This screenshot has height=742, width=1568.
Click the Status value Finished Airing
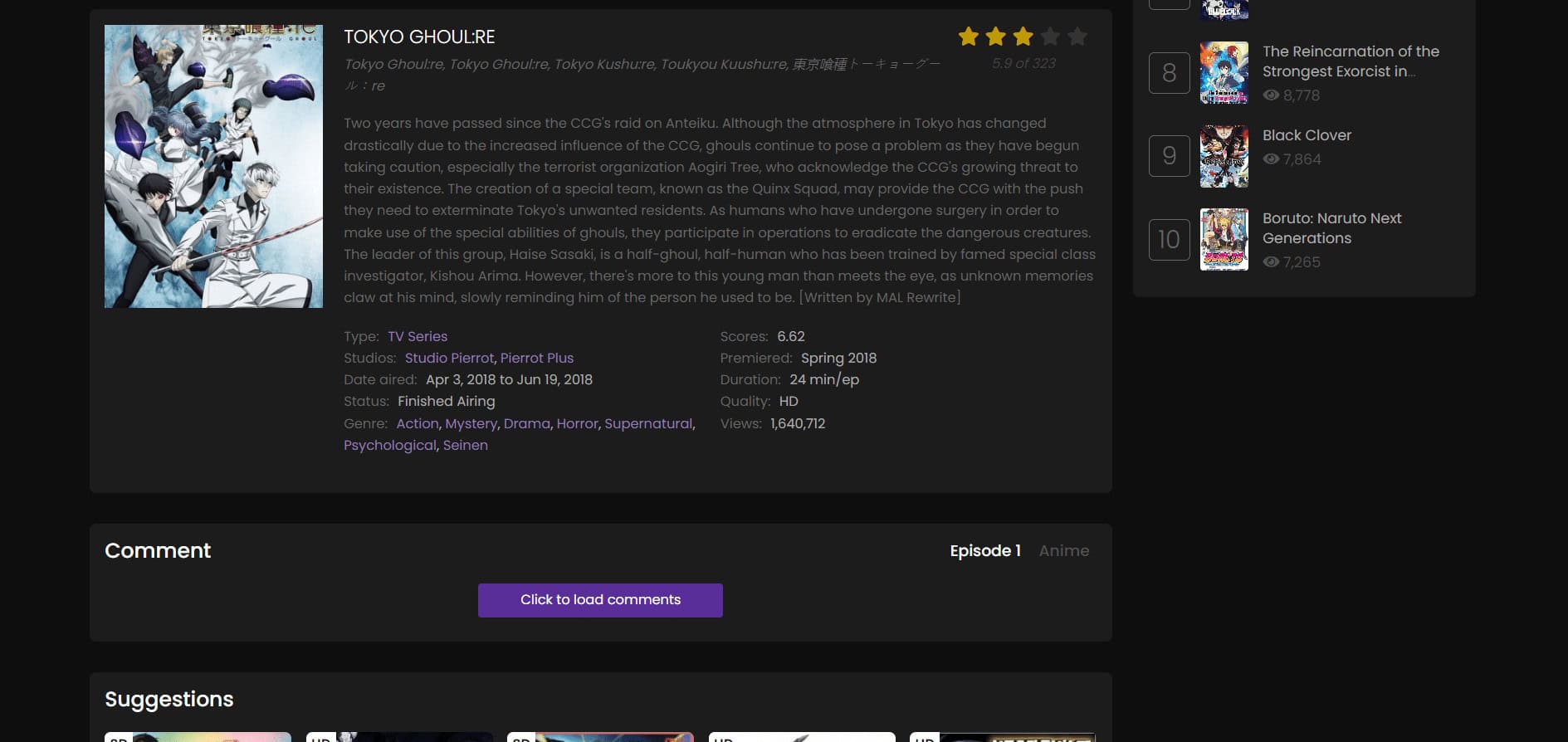pyautogui.click(x=446, y=401)
